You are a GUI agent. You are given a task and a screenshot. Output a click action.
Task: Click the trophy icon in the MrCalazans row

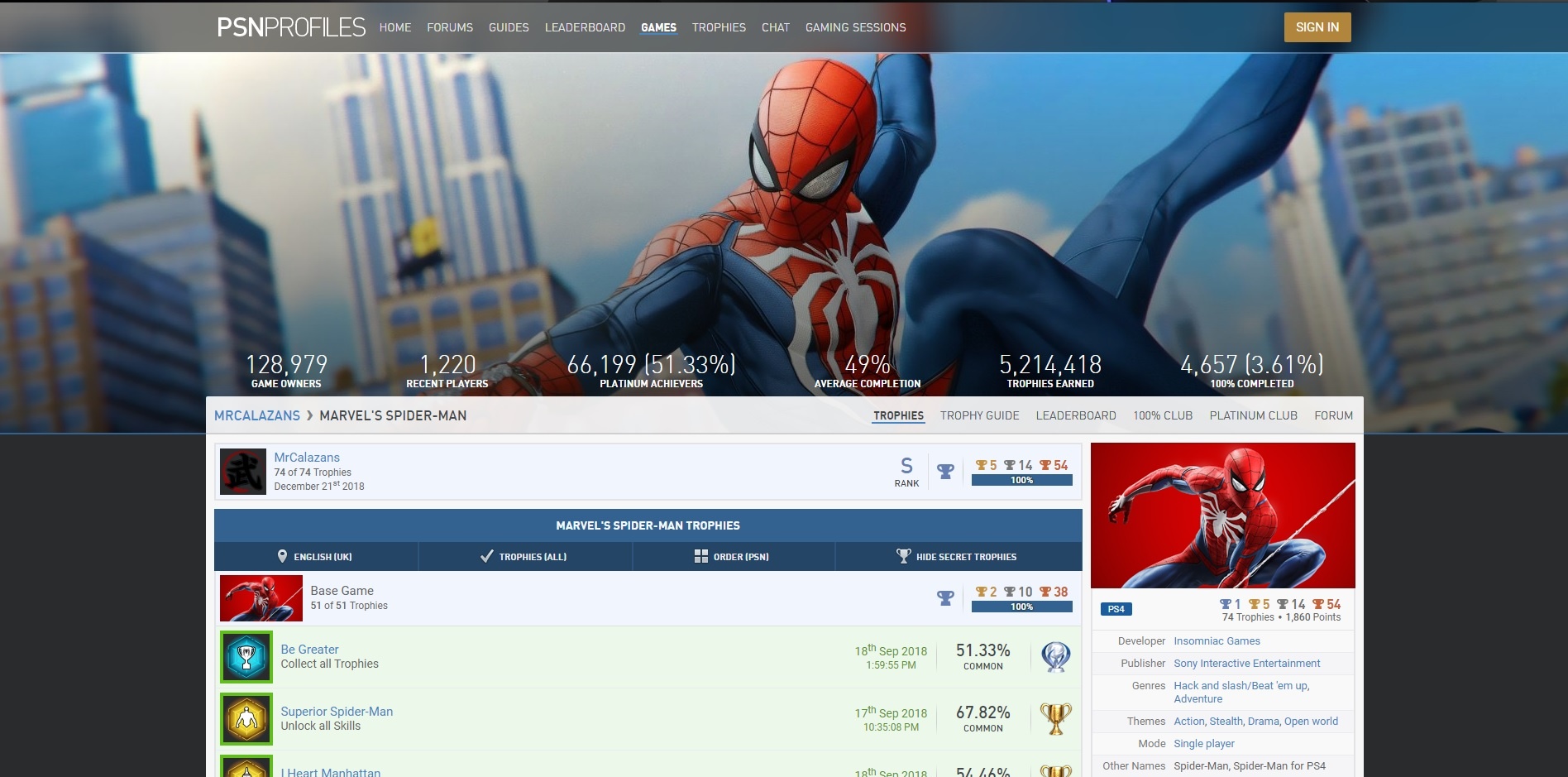click(x=945, y=472)
